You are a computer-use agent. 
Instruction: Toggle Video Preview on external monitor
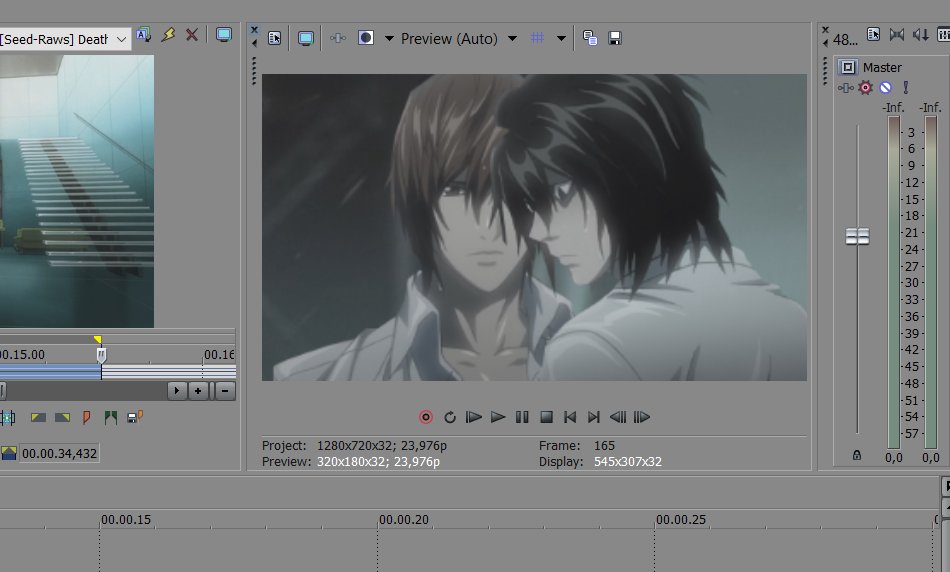[x=306, y=39]
